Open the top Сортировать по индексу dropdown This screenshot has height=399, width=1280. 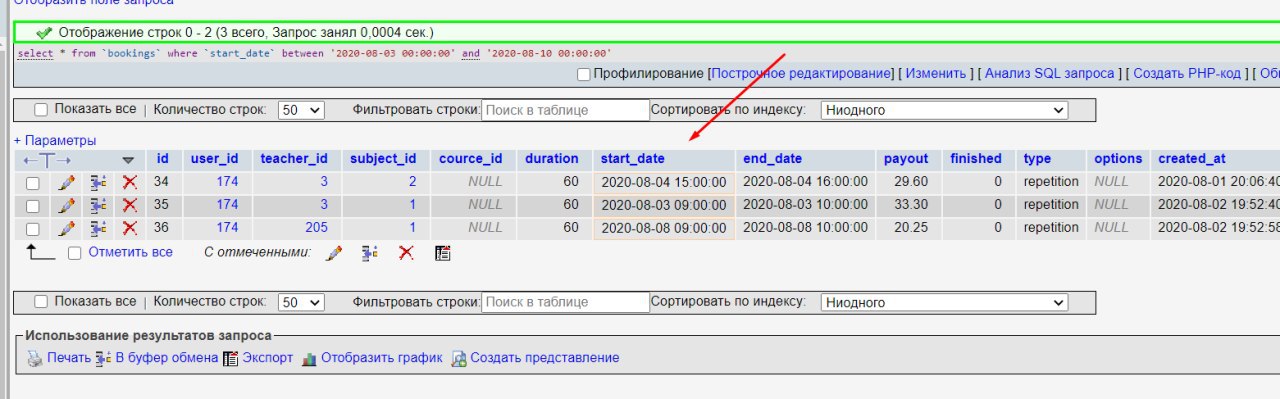pos(944,110)
